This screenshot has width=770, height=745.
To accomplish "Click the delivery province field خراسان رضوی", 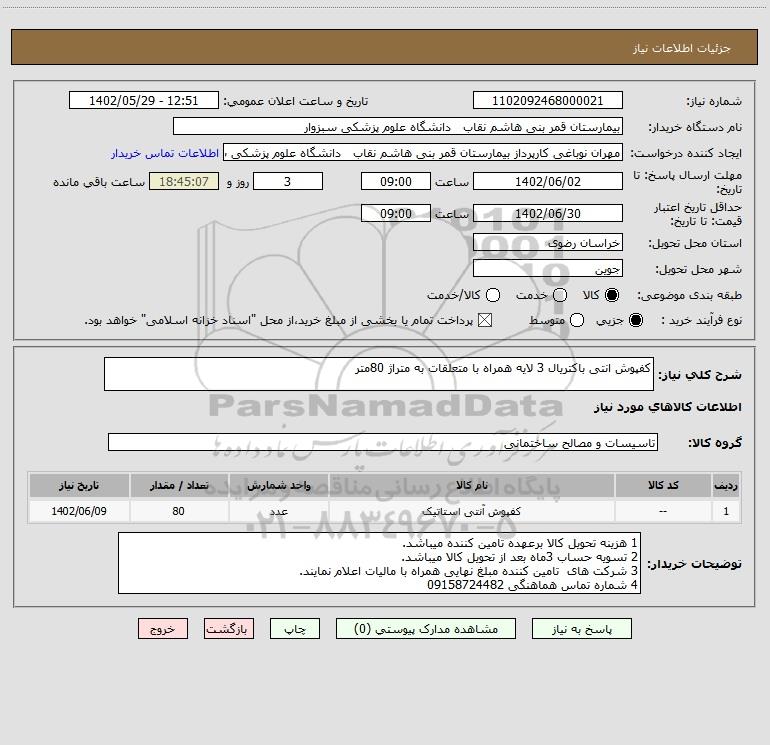I will pyautogui.click(x=548, y=242).
